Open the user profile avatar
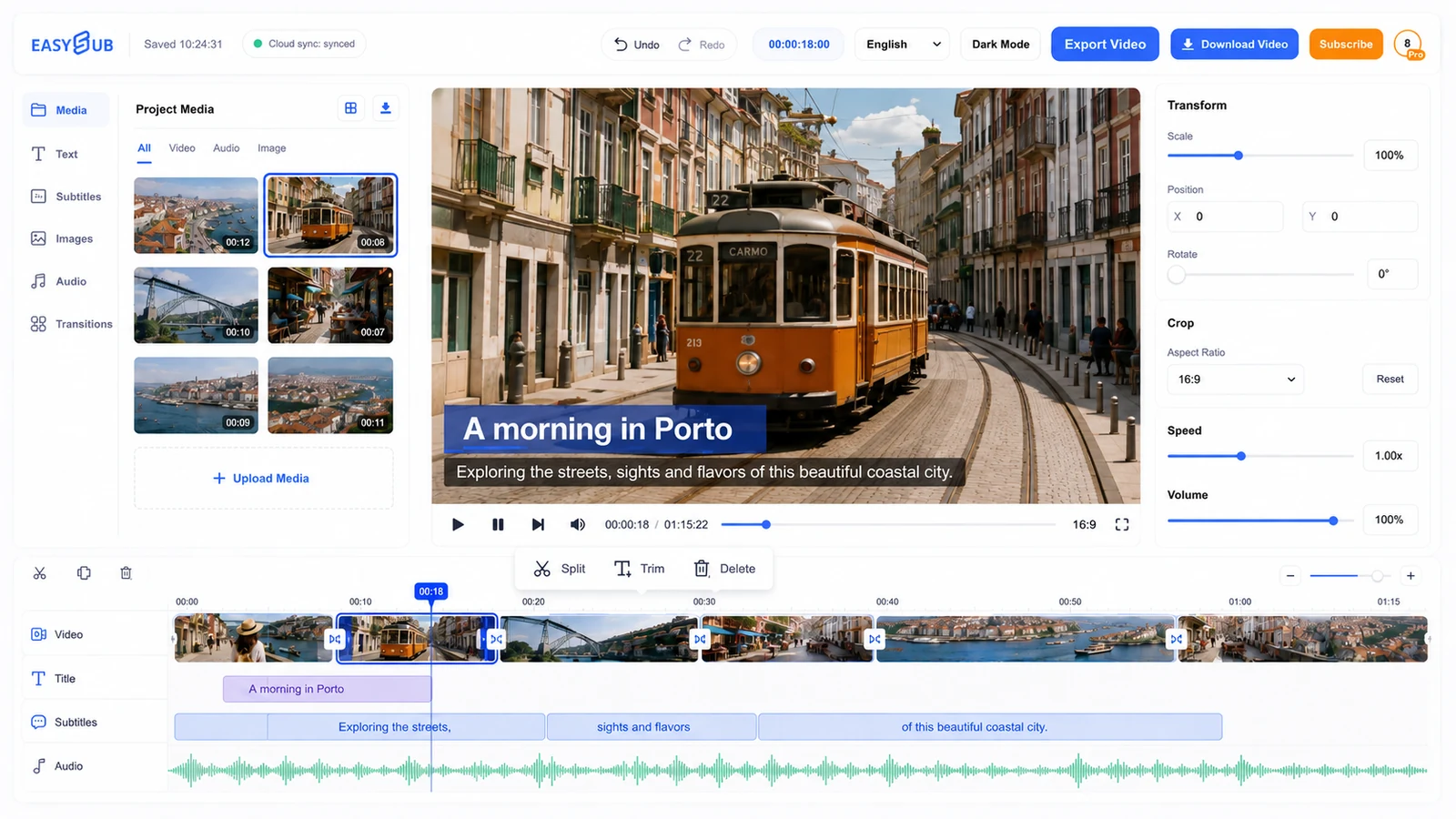The image size is (1456, 819). tap(1408, 44)
